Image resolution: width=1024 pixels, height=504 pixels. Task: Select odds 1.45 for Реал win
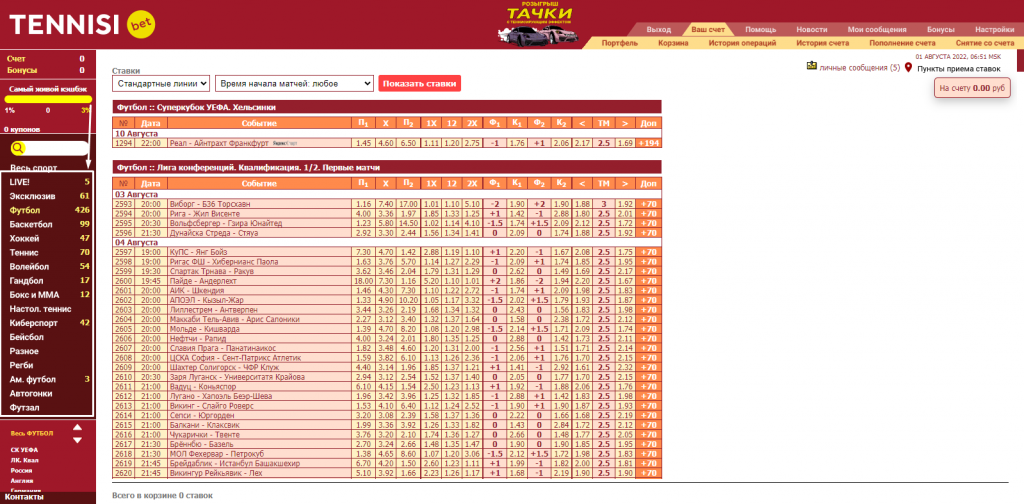363,143
